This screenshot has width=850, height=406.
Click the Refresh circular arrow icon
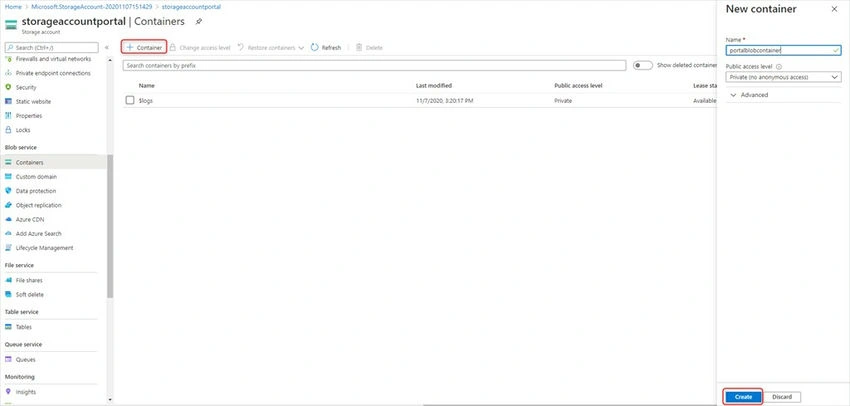(314, 48)
